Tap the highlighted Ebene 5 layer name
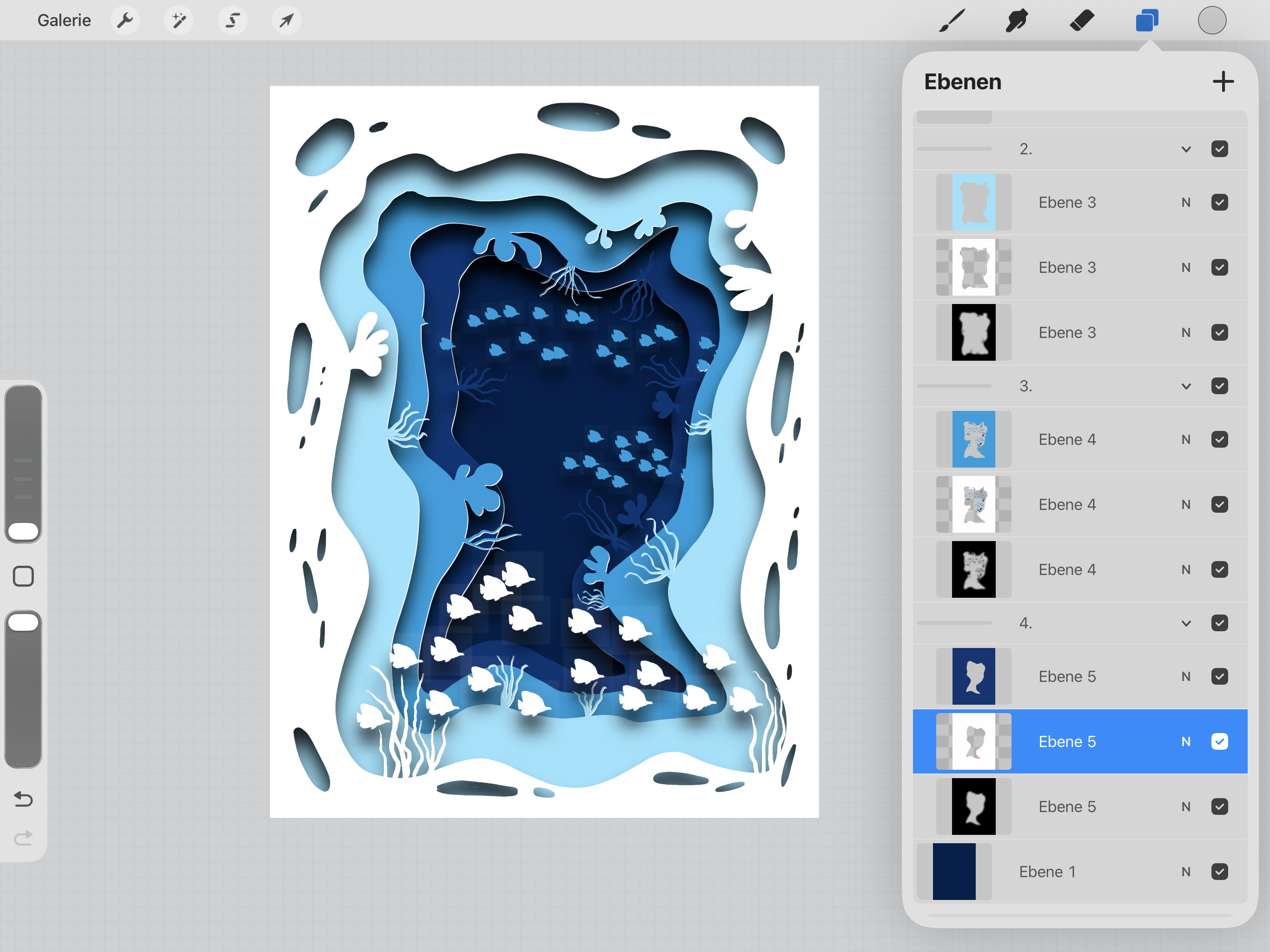Viewport: 1270px width, 952px height. 1067,742
